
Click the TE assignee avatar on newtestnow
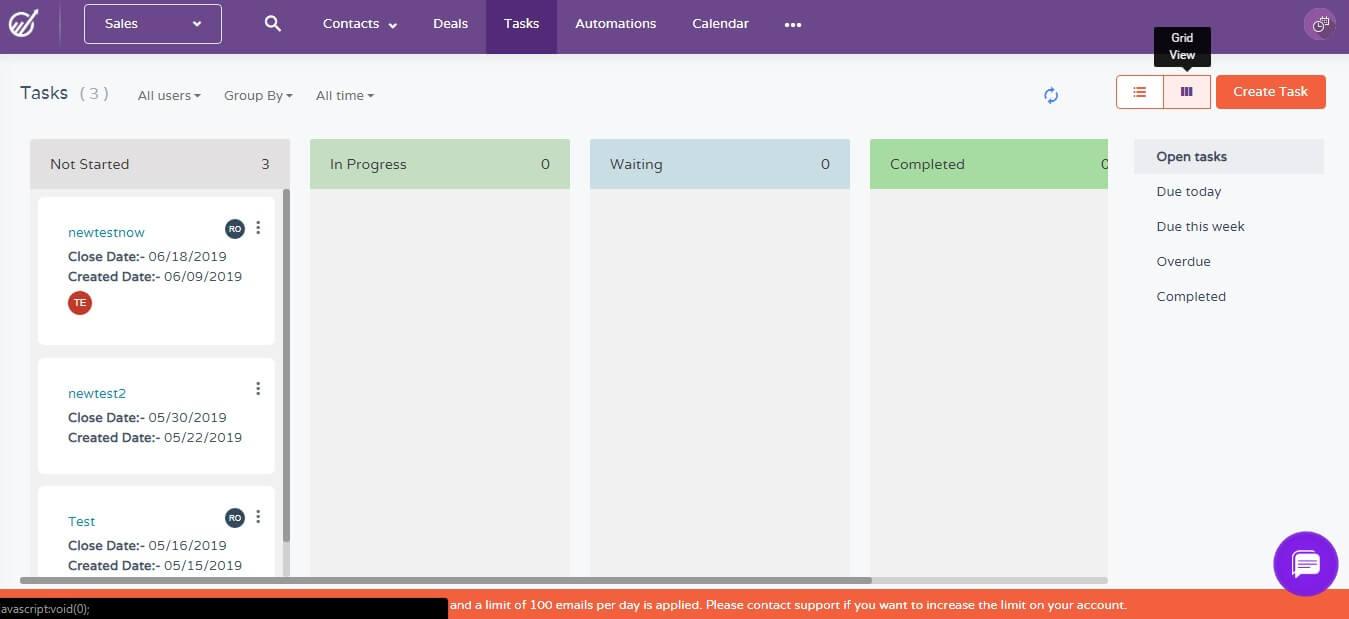pyautogui.click(x=80, y=302)
